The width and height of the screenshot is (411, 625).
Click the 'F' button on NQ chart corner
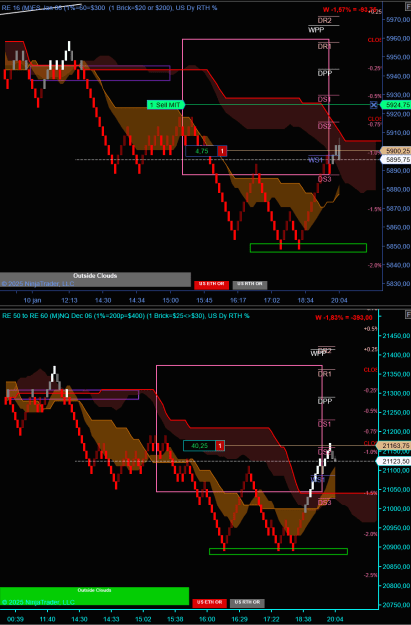coord(408,315)
